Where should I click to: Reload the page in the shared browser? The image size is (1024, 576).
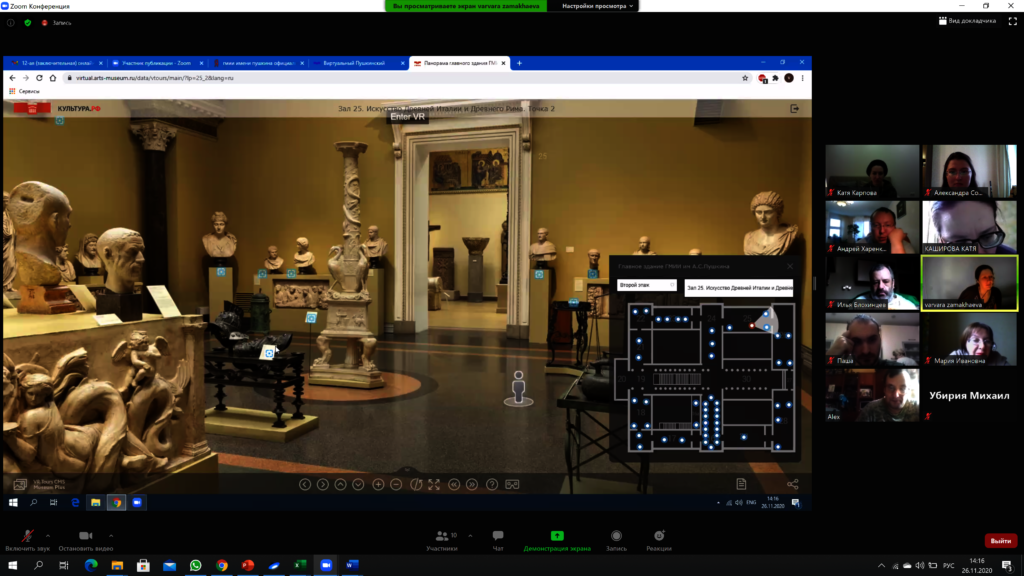[x=39, y=78]
